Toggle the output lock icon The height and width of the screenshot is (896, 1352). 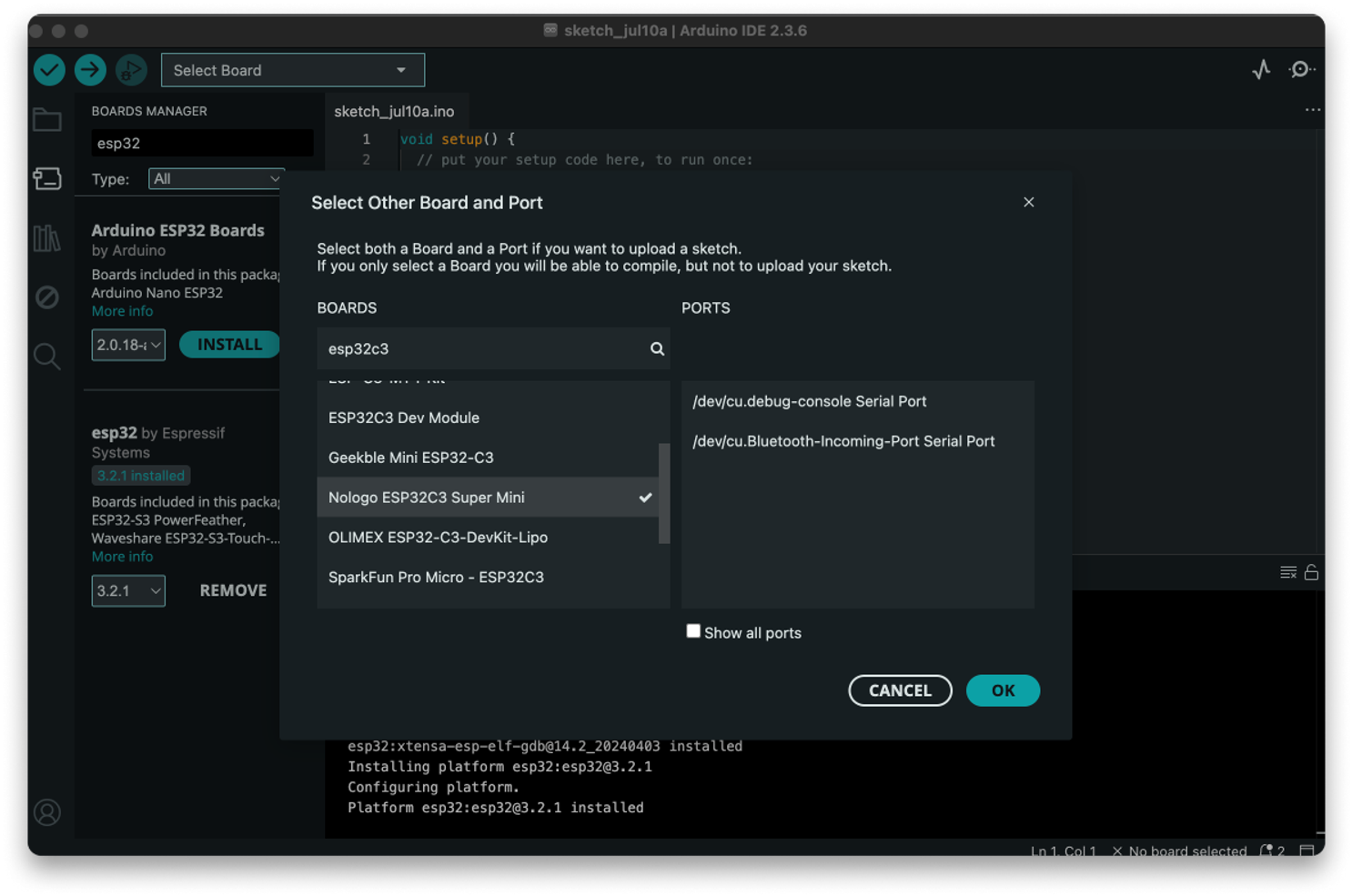pyautogui.click(x=1311, y=572)
